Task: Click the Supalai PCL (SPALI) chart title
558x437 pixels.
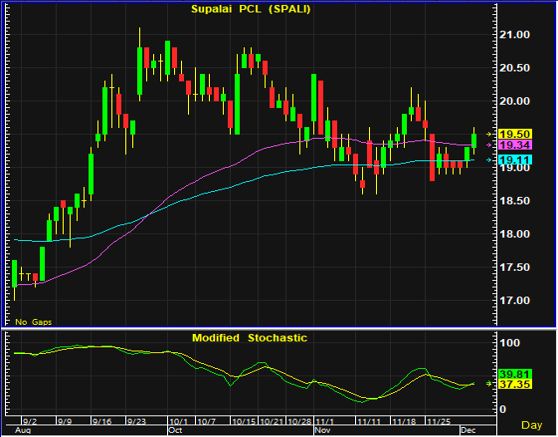Action: (x=251, y=9)
